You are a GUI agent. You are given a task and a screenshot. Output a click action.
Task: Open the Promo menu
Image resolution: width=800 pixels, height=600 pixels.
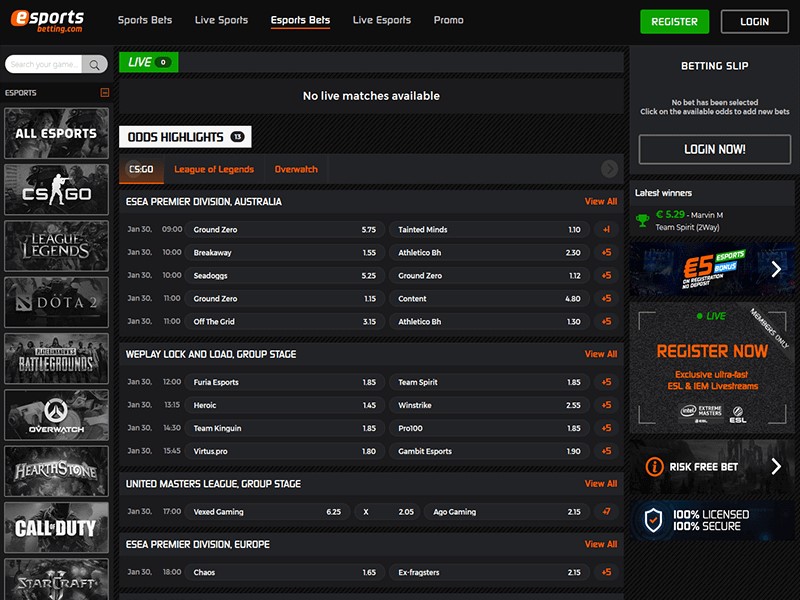click(448, 20)
